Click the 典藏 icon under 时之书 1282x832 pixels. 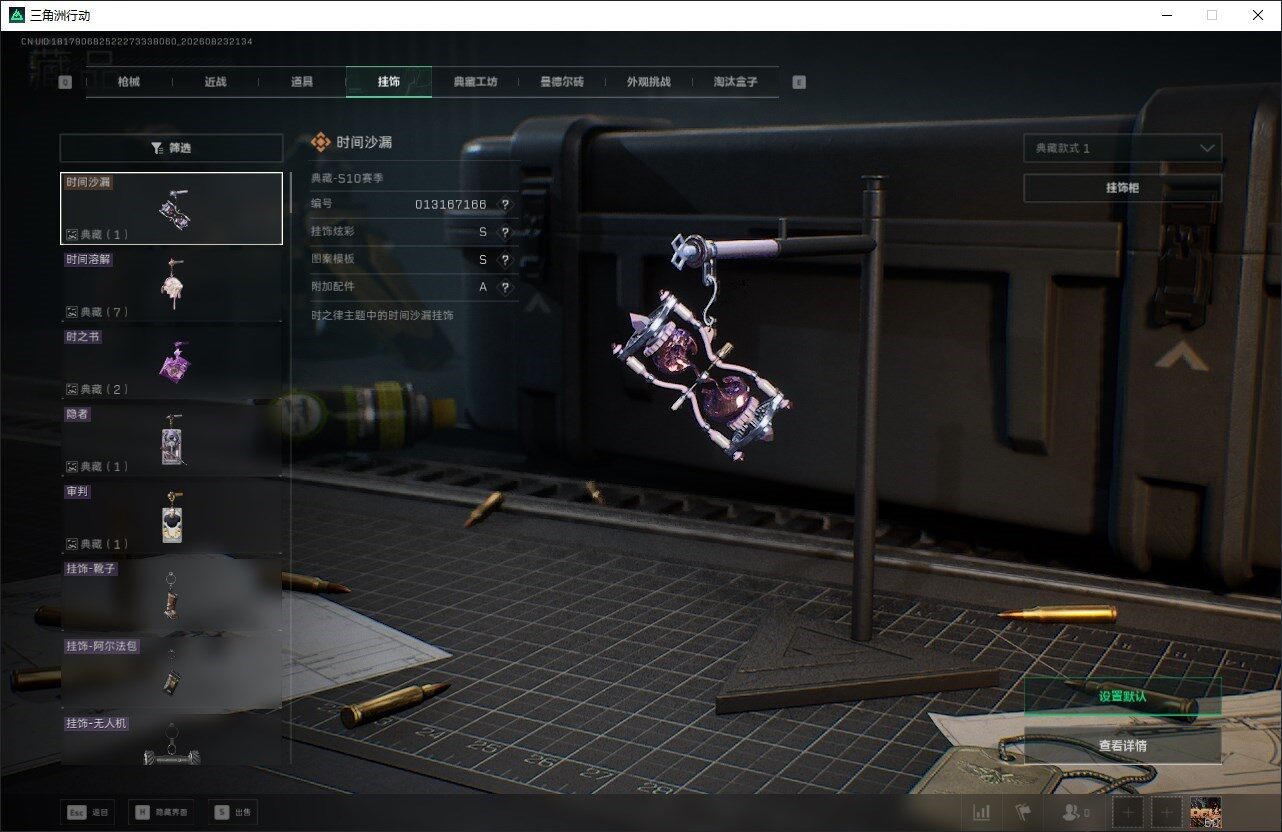72,389
